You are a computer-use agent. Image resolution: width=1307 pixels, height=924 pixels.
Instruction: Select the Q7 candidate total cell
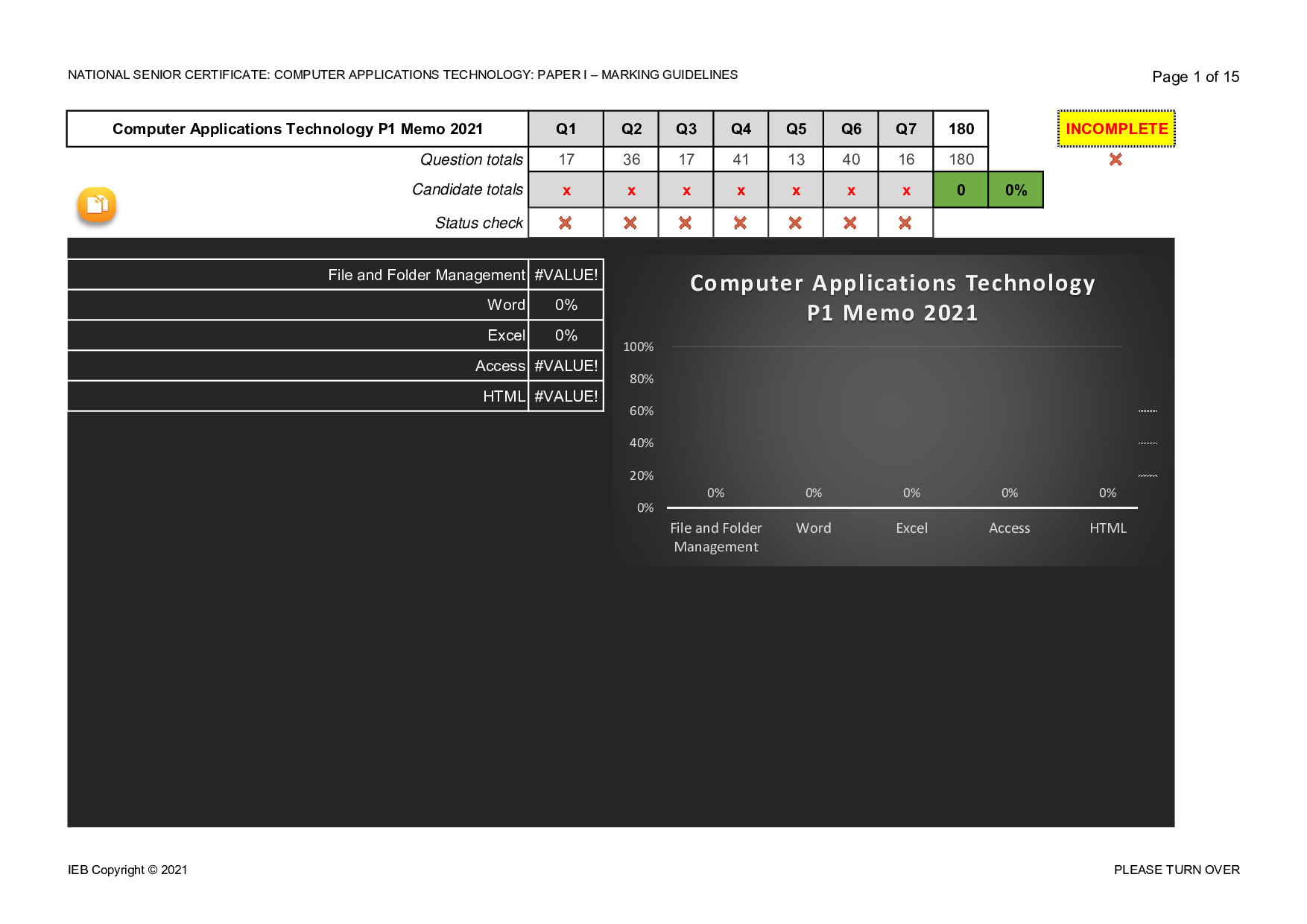click(906, 190)
